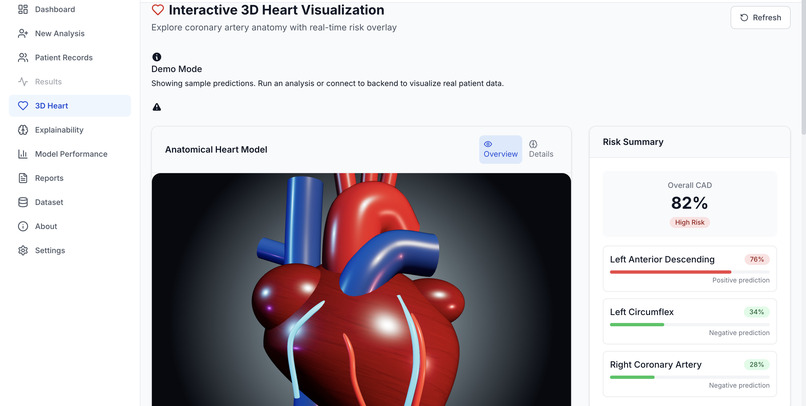Click the New Analysis person-plus icon
Viewport: 806px width, 406px height.
[x=23, y=33]
